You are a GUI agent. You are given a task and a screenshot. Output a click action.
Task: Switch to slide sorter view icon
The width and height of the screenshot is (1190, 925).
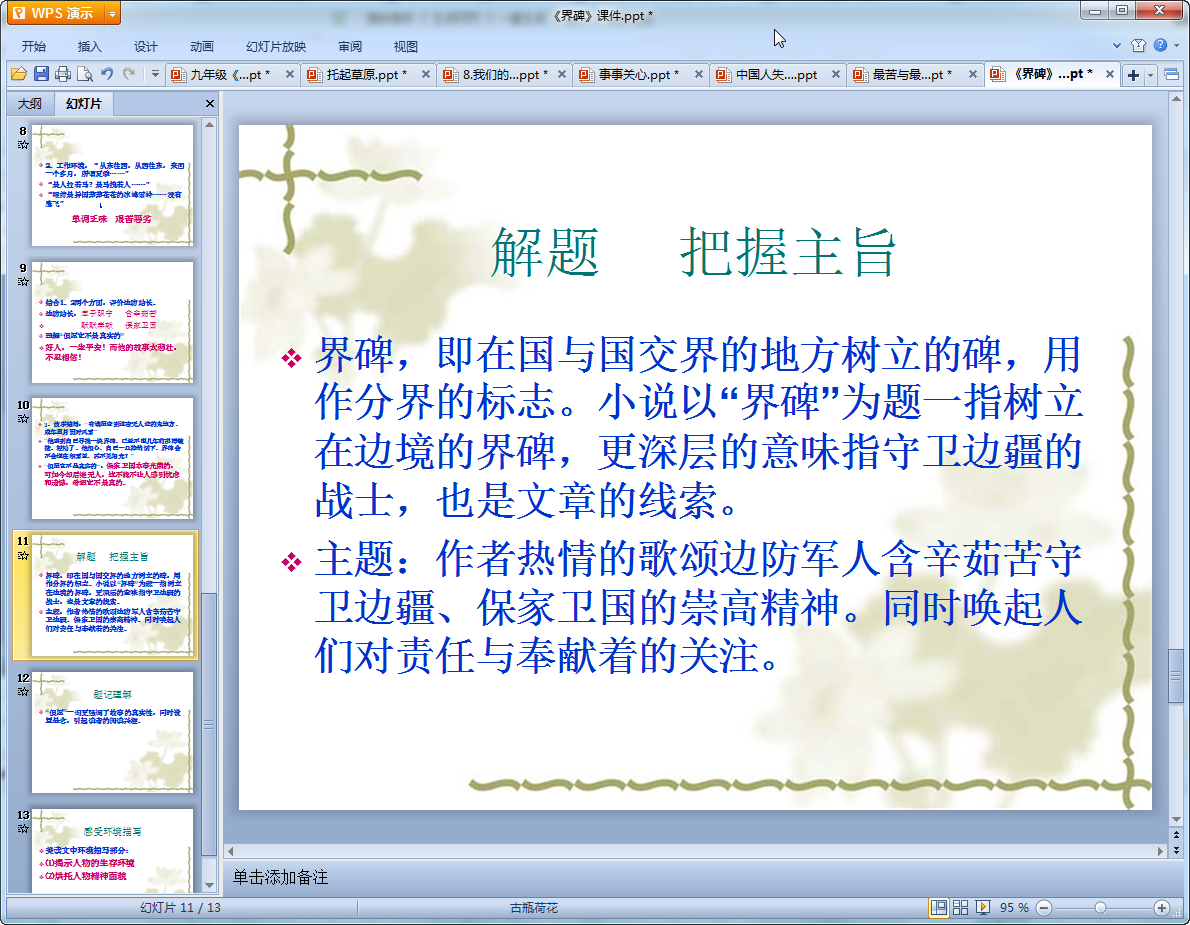(x=960, y=908)
